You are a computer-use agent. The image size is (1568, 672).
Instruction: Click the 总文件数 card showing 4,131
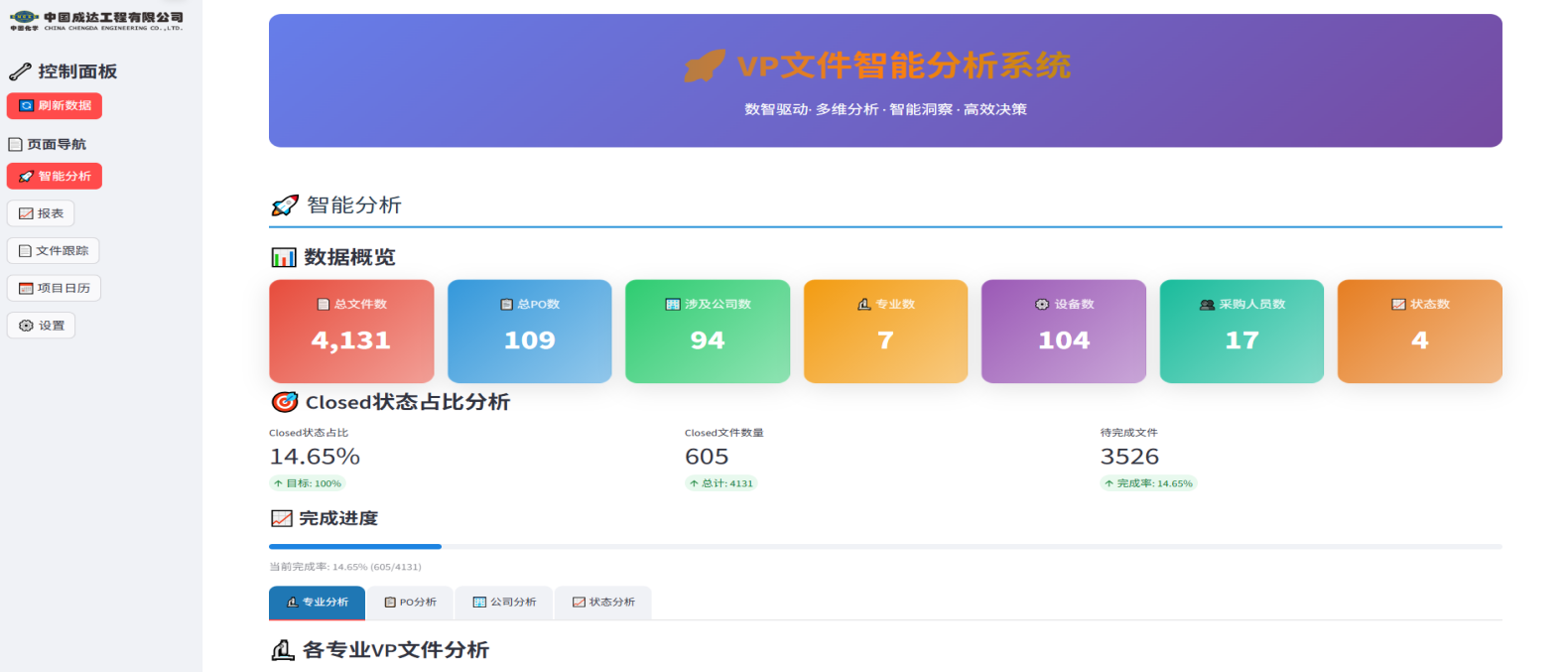(x=351, y=332)
